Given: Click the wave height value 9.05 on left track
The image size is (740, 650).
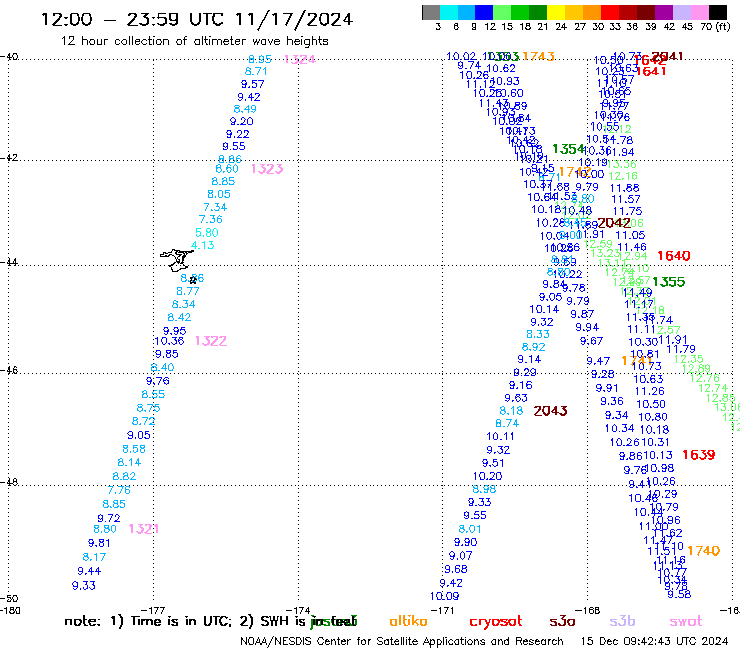Looking at the screenshot, I should 139,436.
